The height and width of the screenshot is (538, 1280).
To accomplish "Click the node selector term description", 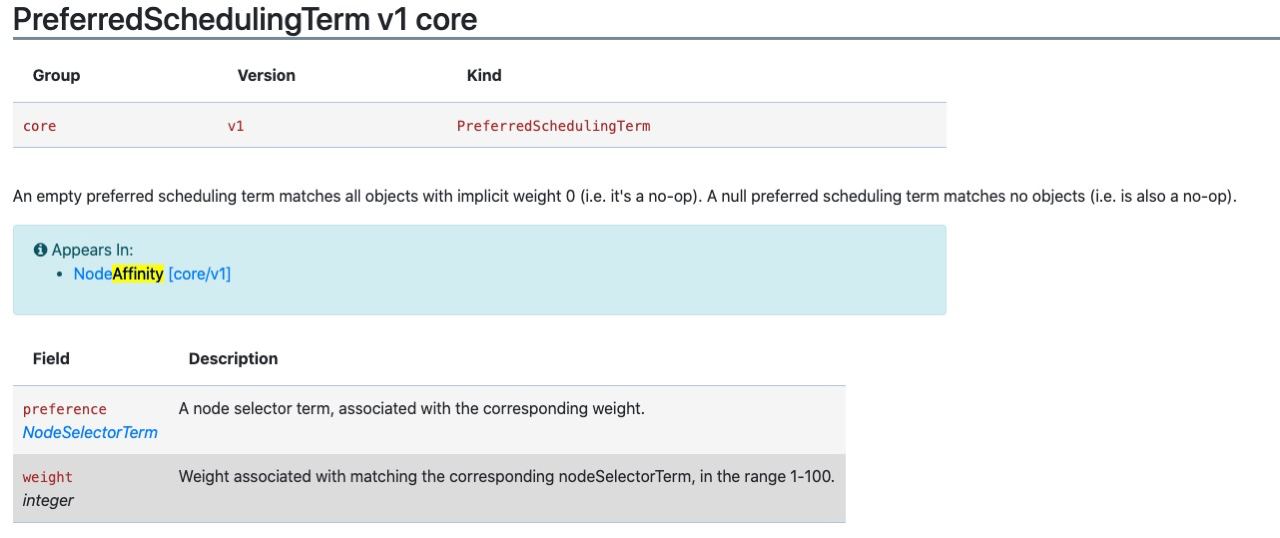I will [x=411, y=409].
